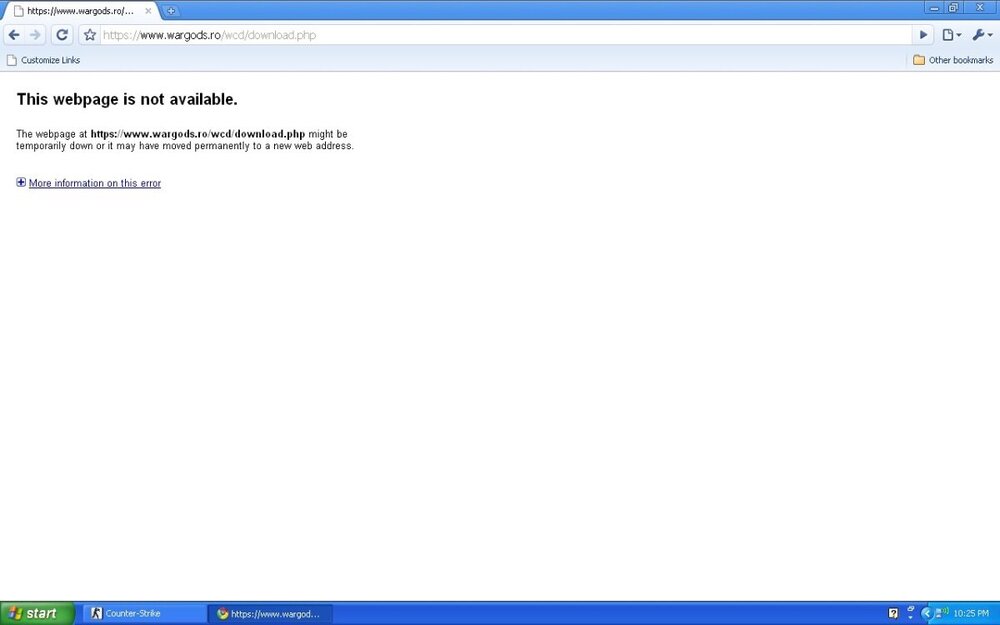
Task: Open the Windows Start menu
Action: (x=37, y=613)
